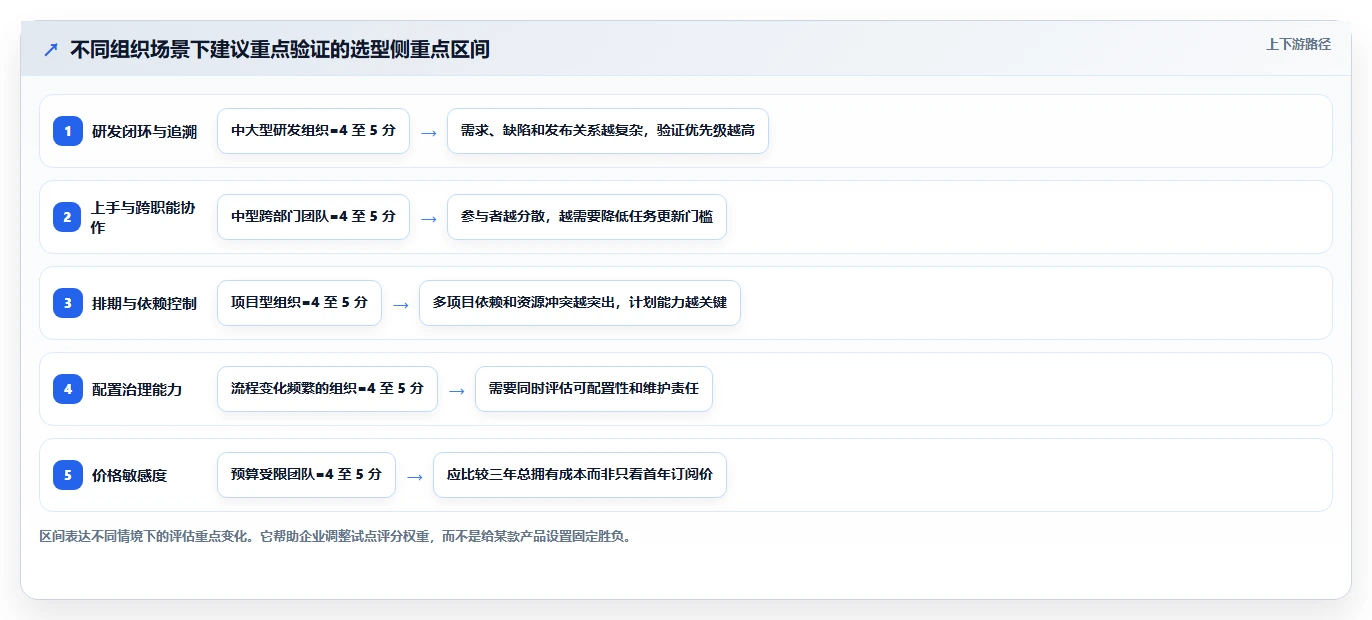Click the '参与者越分散，越需要降低任务更新门槛' box
This screenshot has width=1372, height=620.
[587, 217]
